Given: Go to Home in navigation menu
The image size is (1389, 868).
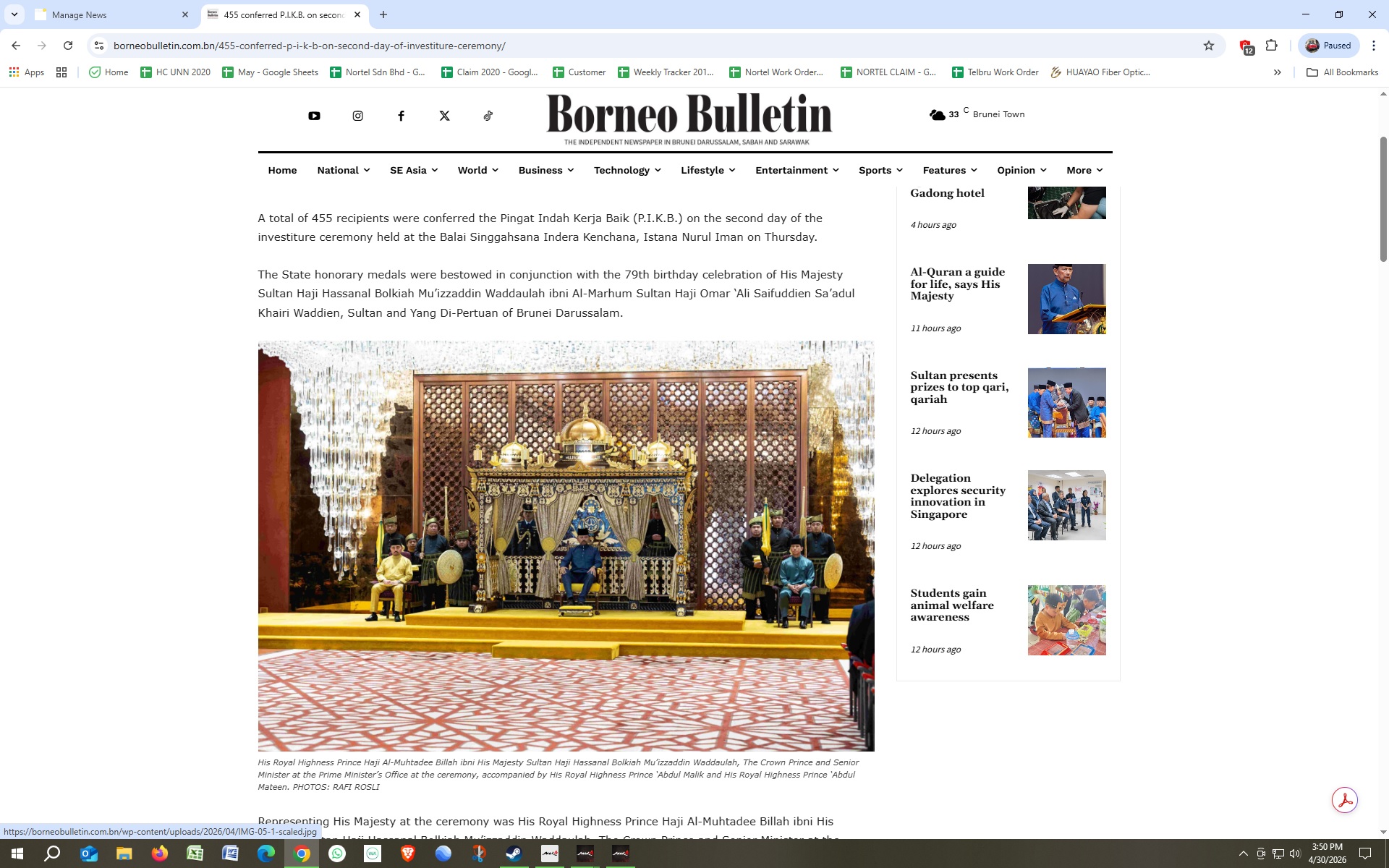Looking at the screenshot, I should [x=282, y=170].
